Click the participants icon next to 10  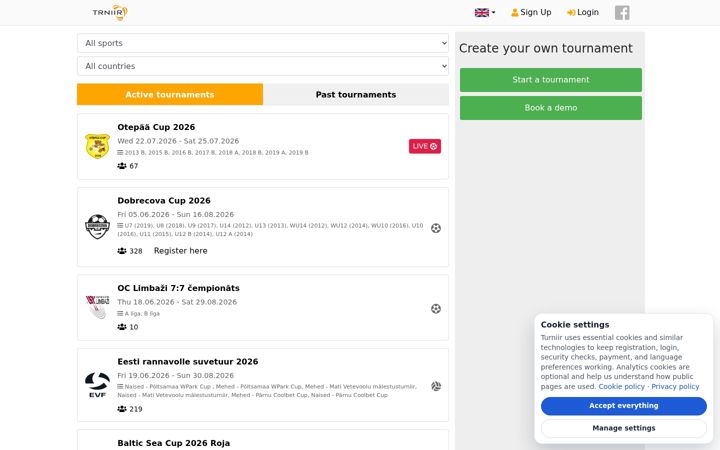pos(122,327)
